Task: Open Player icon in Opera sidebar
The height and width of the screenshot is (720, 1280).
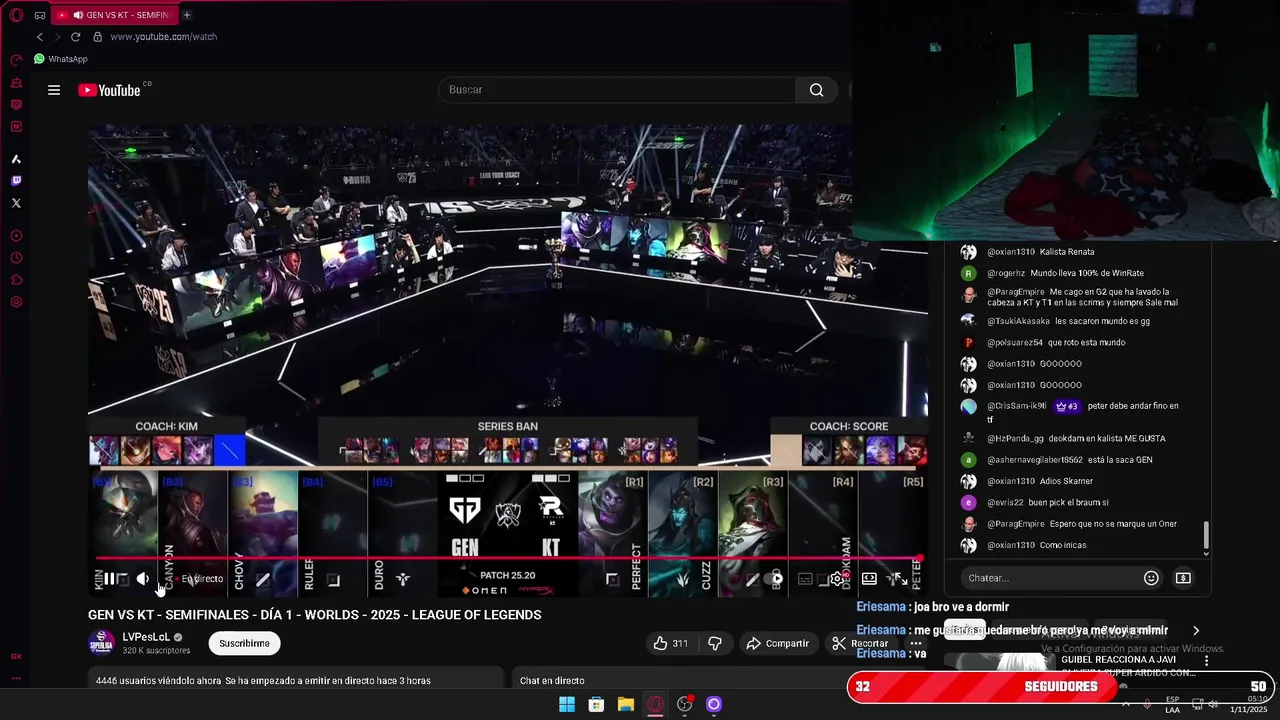Action: tap(16, 236)
